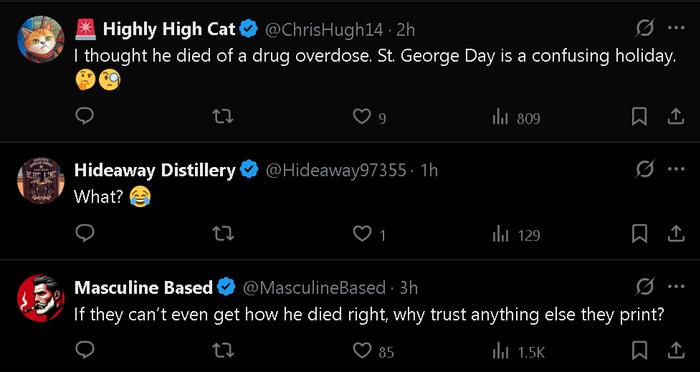Screen dimensions: 700x372
Task: View analytics showing 129 views
Action: point(516,235)
